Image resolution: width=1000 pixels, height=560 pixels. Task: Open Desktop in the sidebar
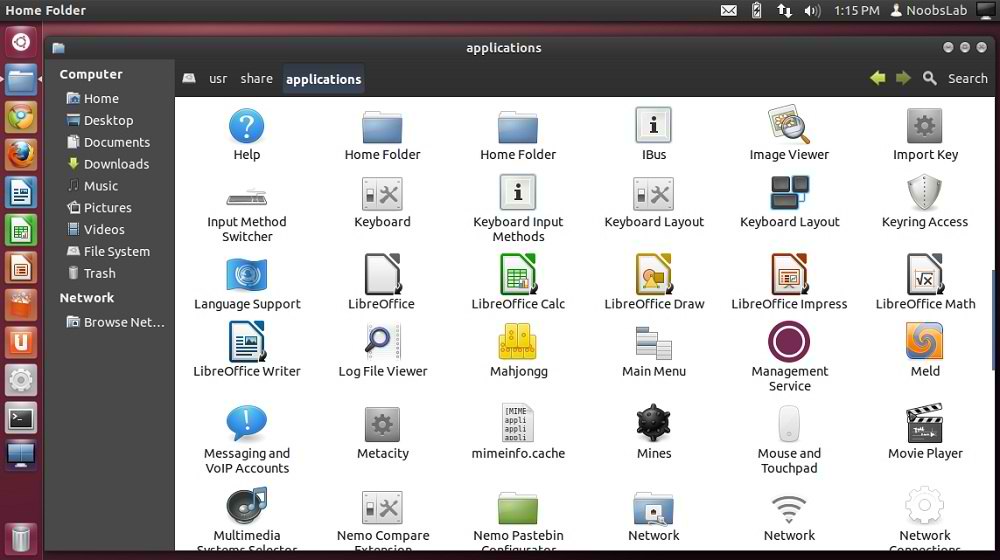pyautogui.click(x=108, y=120)
